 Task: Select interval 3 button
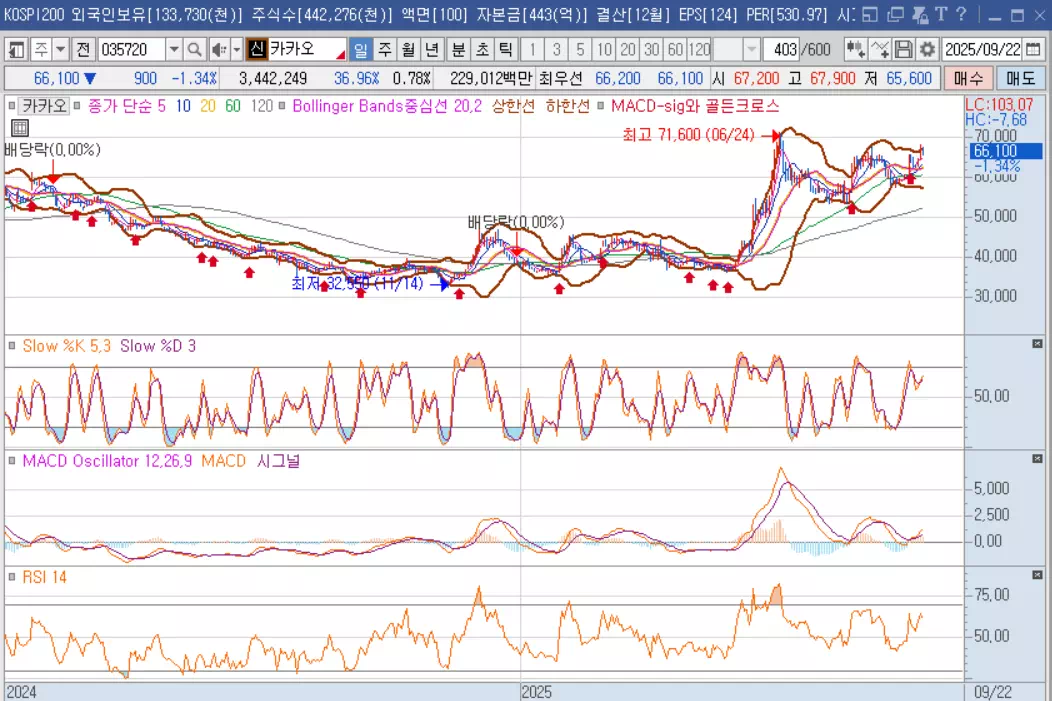coord(556,50)
